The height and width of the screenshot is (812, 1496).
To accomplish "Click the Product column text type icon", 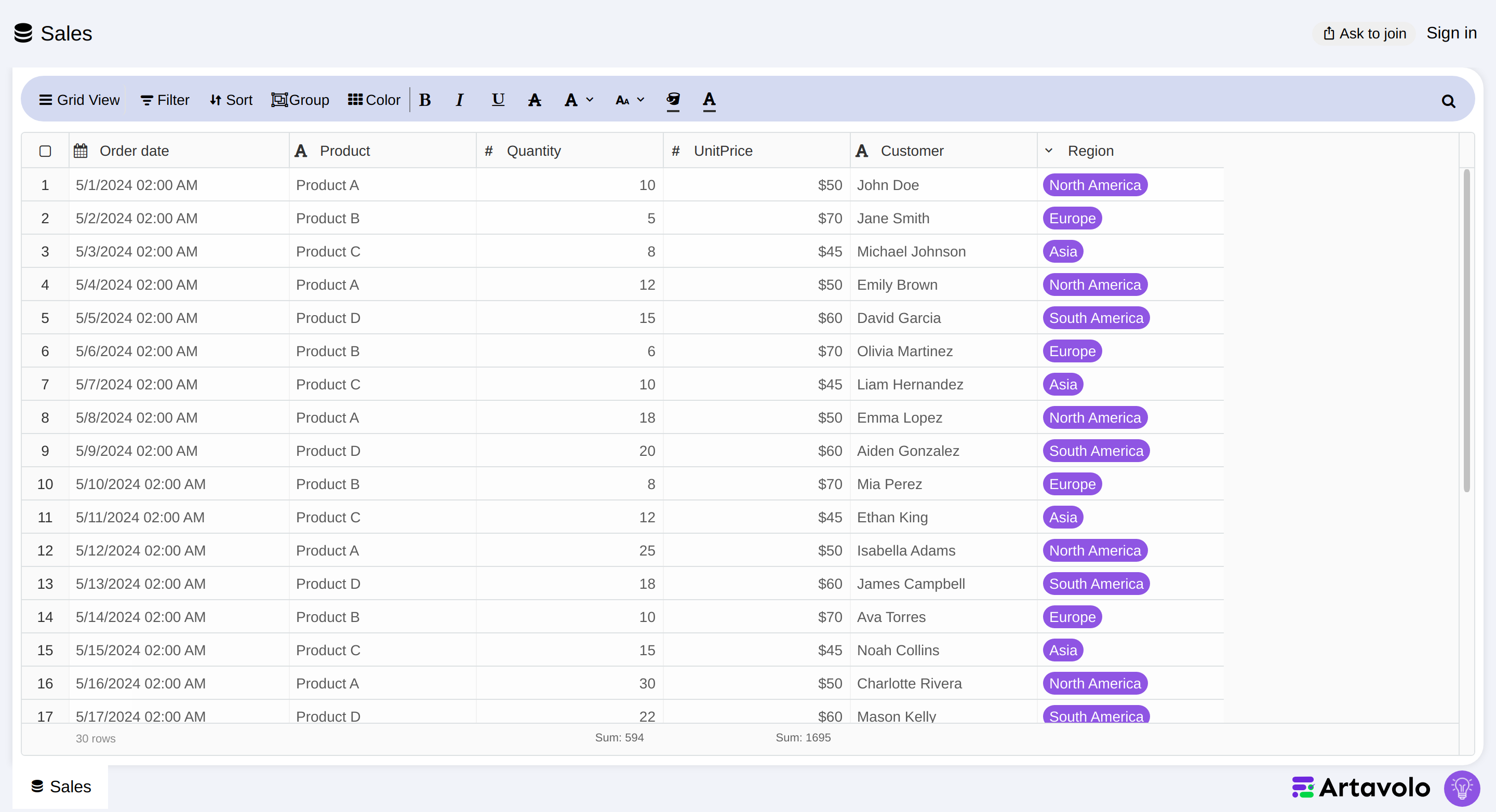I will point(301,151).
